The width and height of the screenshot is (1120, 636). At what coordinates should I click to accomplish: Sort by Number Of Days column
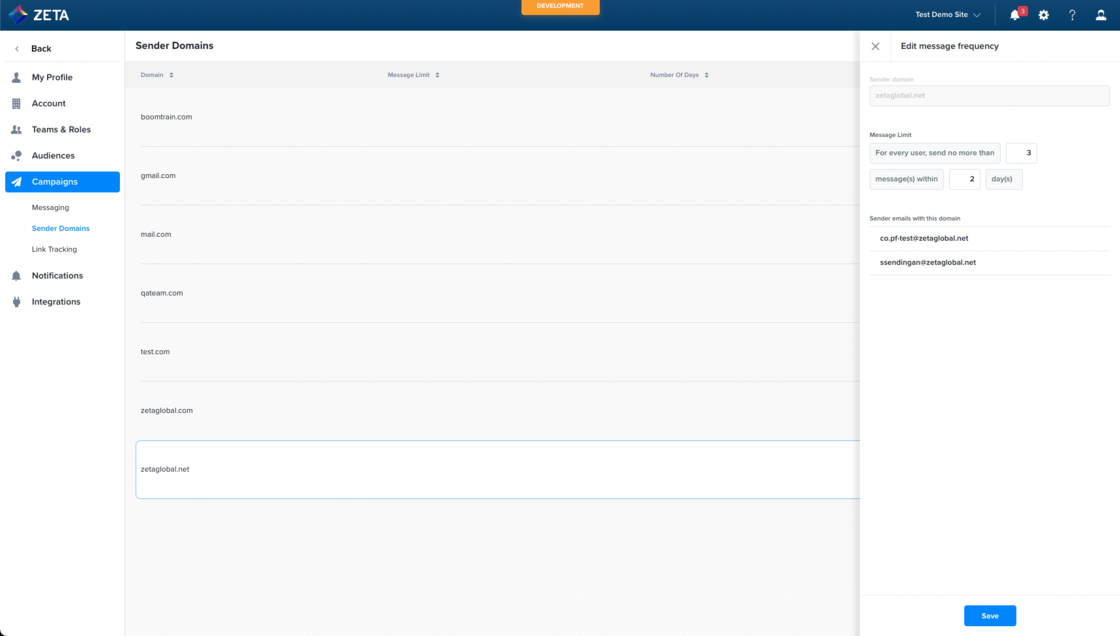click(679, 75)
